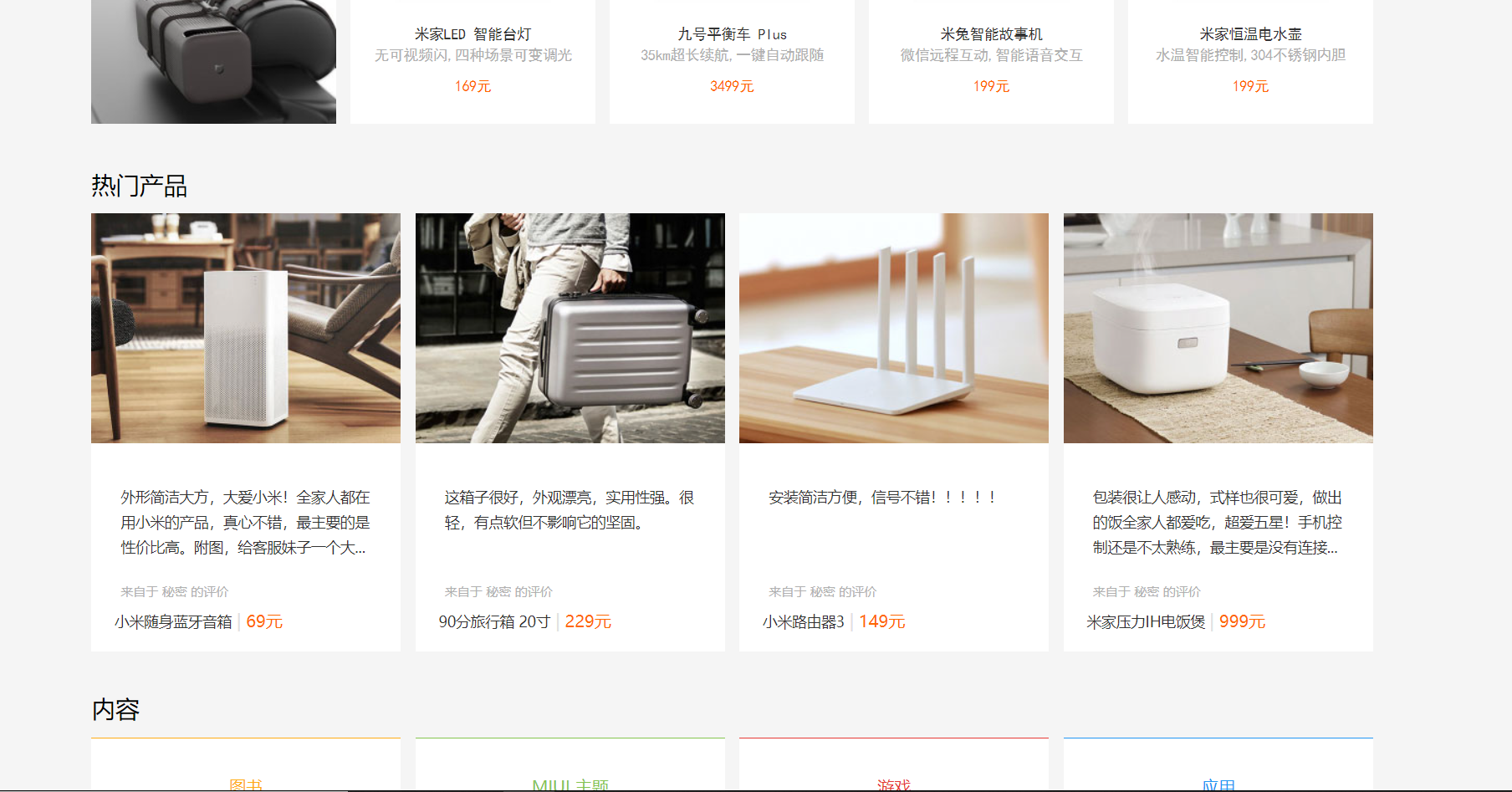The width and height of the screenshot is (1512, 792).
Task: Click the 热门产品 section heading
Action: pyautogui.click(x=139, y=186)
